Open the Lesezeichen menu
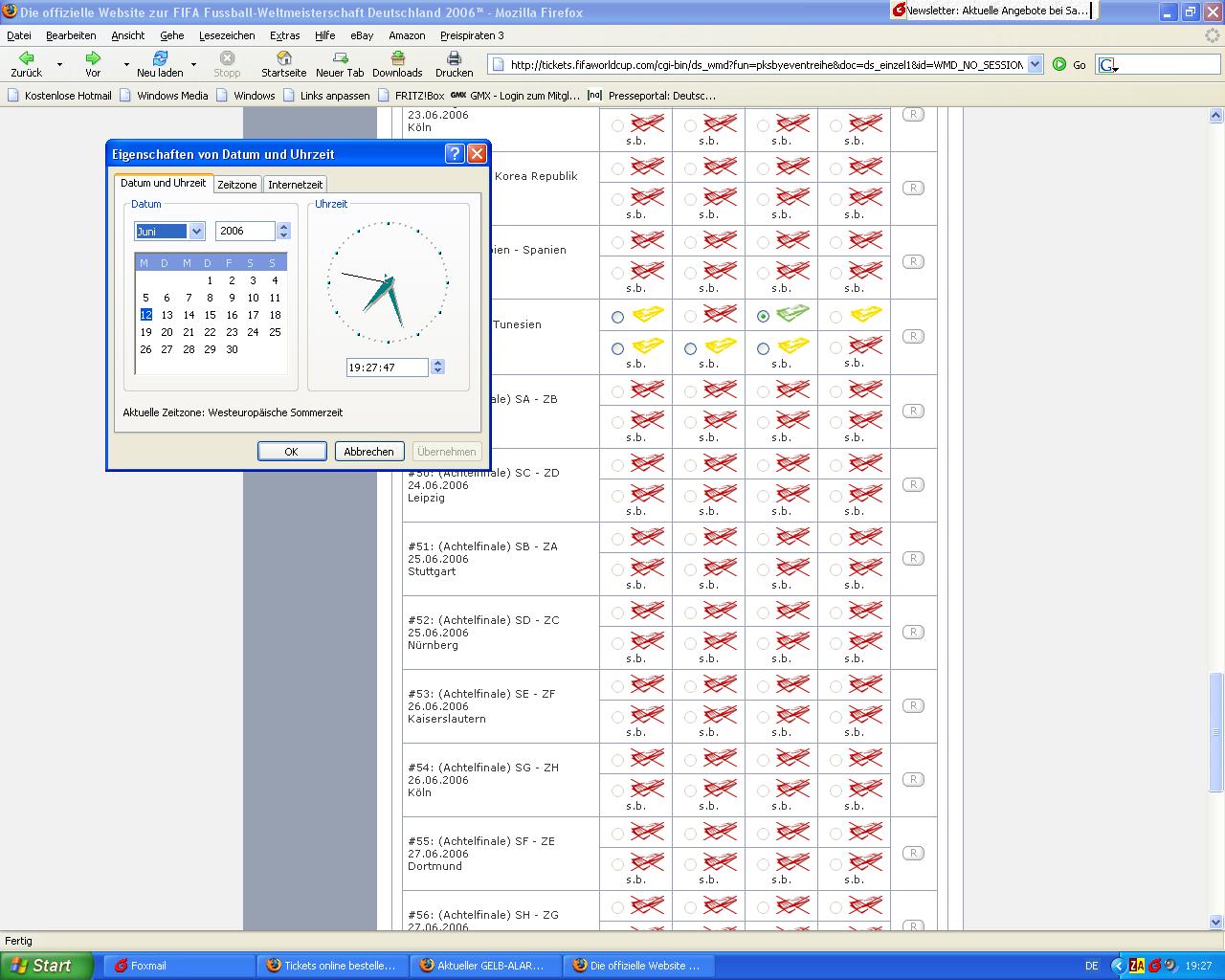Image resolution: width=1225 pixels, height=980 pixels. click(227, 35)
